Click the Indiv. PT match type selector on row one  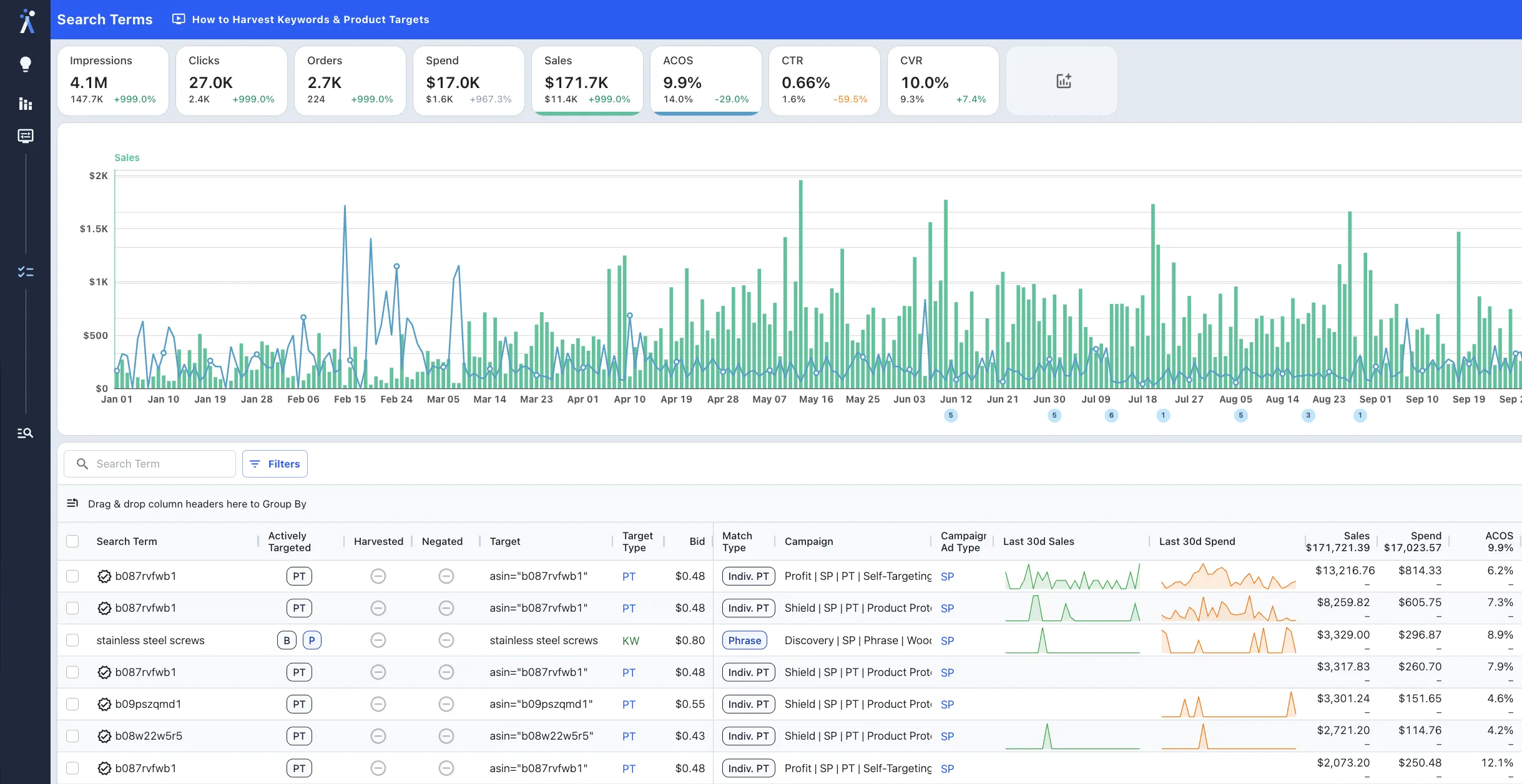747,576
